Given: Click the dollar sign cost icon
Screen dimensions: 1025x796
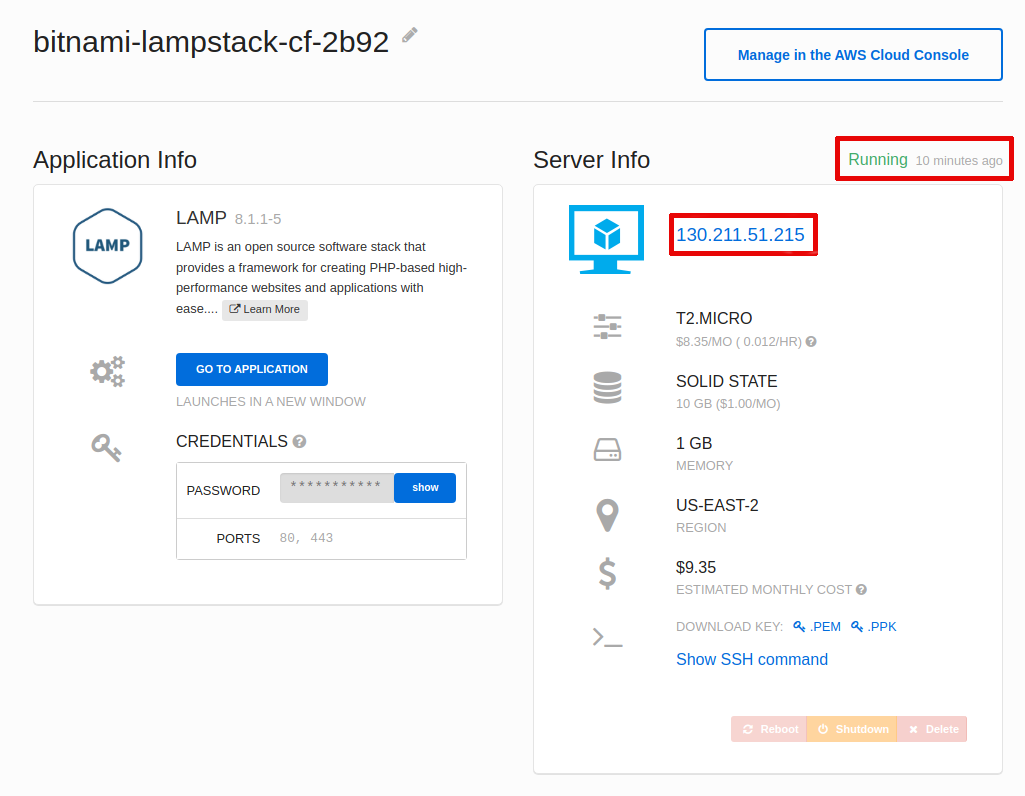Looking at the screenshot, I should [607, 574].
